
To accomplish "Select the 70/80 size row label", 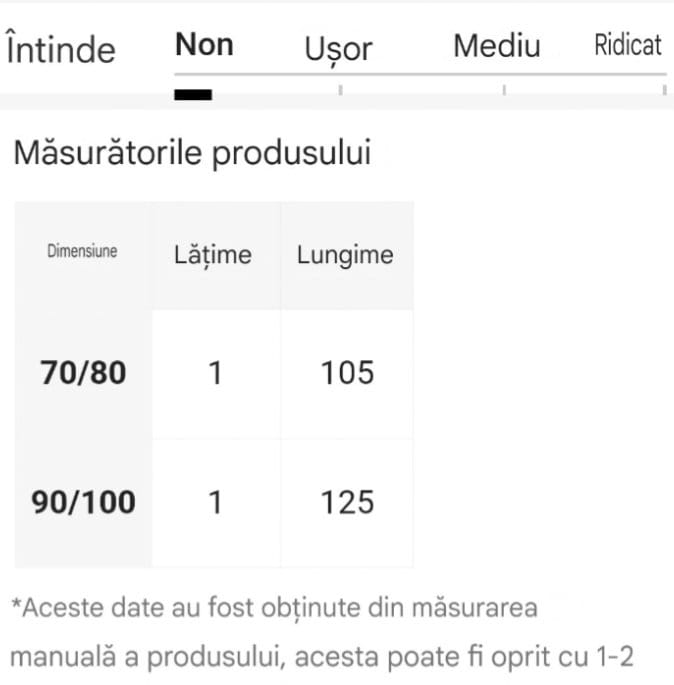I will (x=84, y=373).
